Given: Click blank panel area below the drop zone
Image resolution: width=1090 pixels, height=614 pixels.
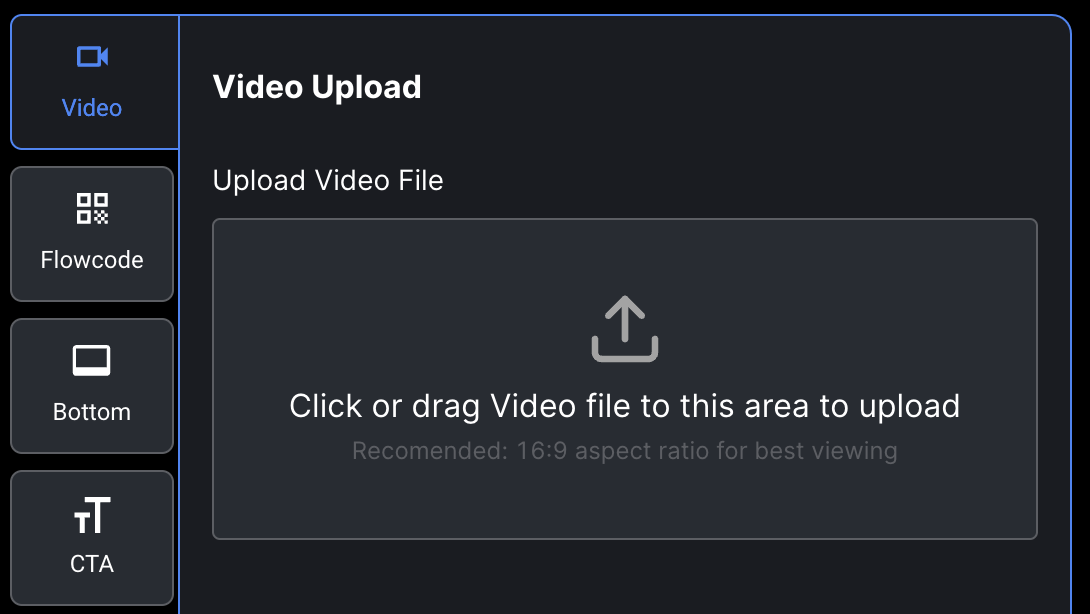Looking at the screenshot, I should pyautogui.click(x=624, y=577).
